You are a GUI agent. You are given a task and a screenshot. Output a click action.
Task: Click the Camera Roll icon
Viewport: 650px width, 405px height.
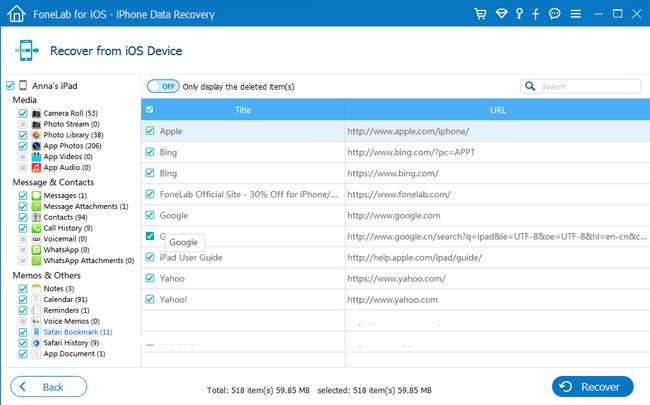pos(36,113)
